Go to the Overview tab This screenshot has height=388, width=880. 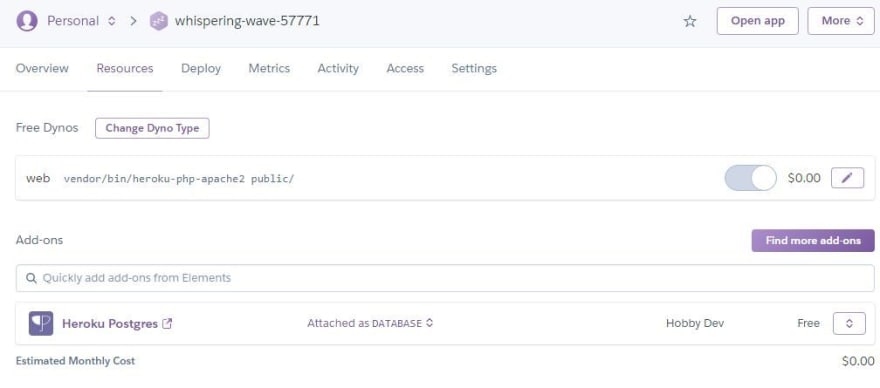coord(42,69)
